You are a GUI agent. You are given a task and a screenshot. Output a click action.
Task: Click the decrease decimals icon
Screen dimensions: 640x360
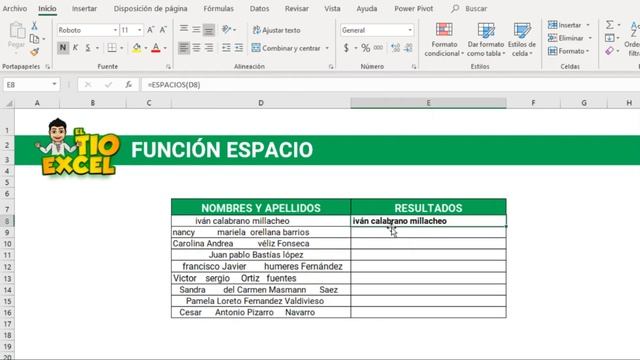(x=408, y=48)
